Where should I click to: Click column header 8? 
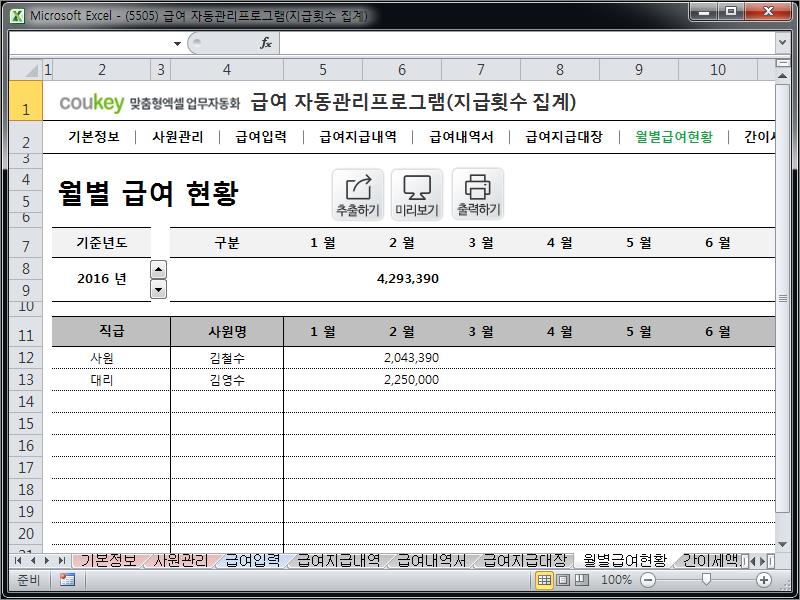coord(560,69)
